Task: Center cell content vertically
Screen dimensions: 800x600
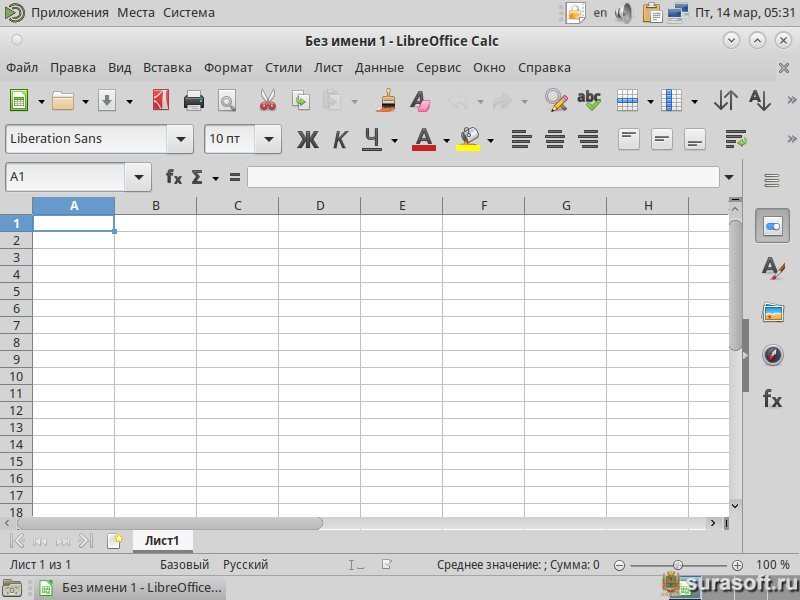Action: click(662, 139)
